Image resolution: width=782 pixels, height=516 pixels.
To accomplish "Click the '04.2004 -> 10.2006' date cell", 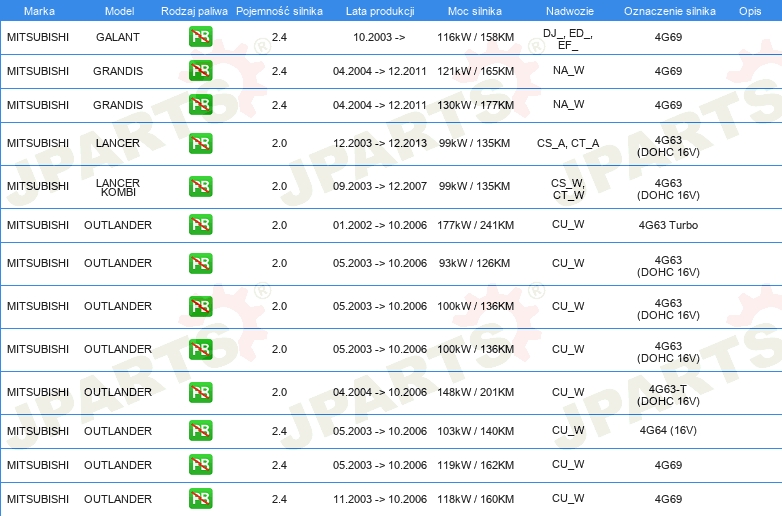I will click(x=380, y=392).
